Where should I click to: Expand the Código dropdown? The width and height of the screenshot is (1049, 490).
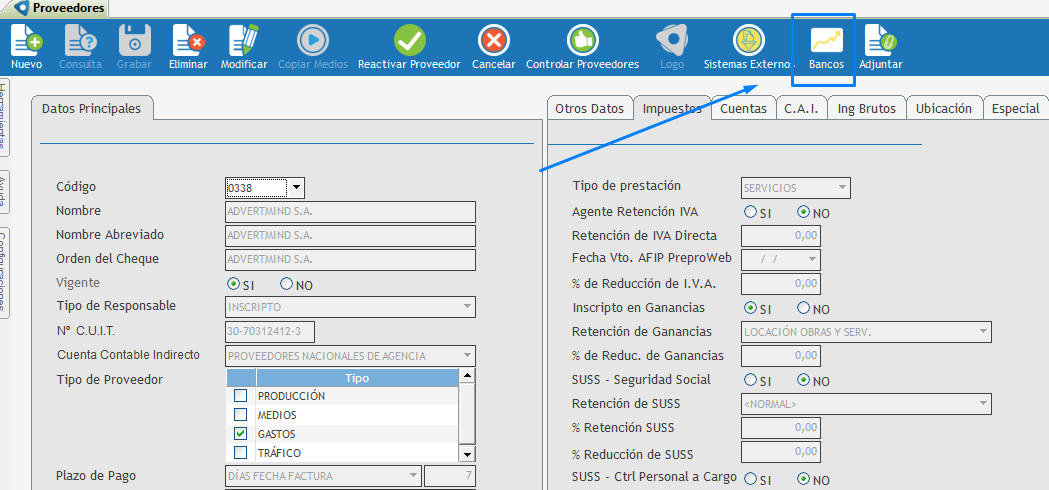pyautogui.click(x=296, y=187)
